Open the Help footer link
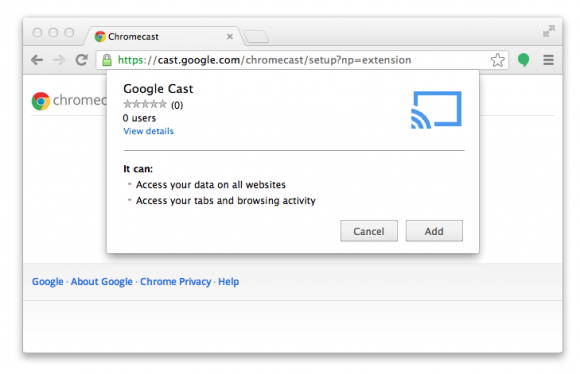This screenshot has width=580, height=374. 229,282
